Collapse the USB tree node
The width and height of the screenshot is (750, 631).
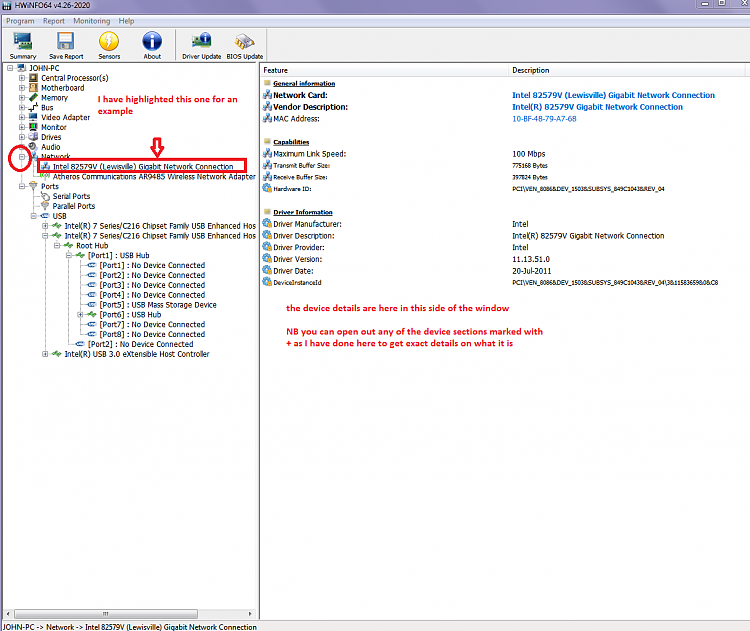pos(33,216)
